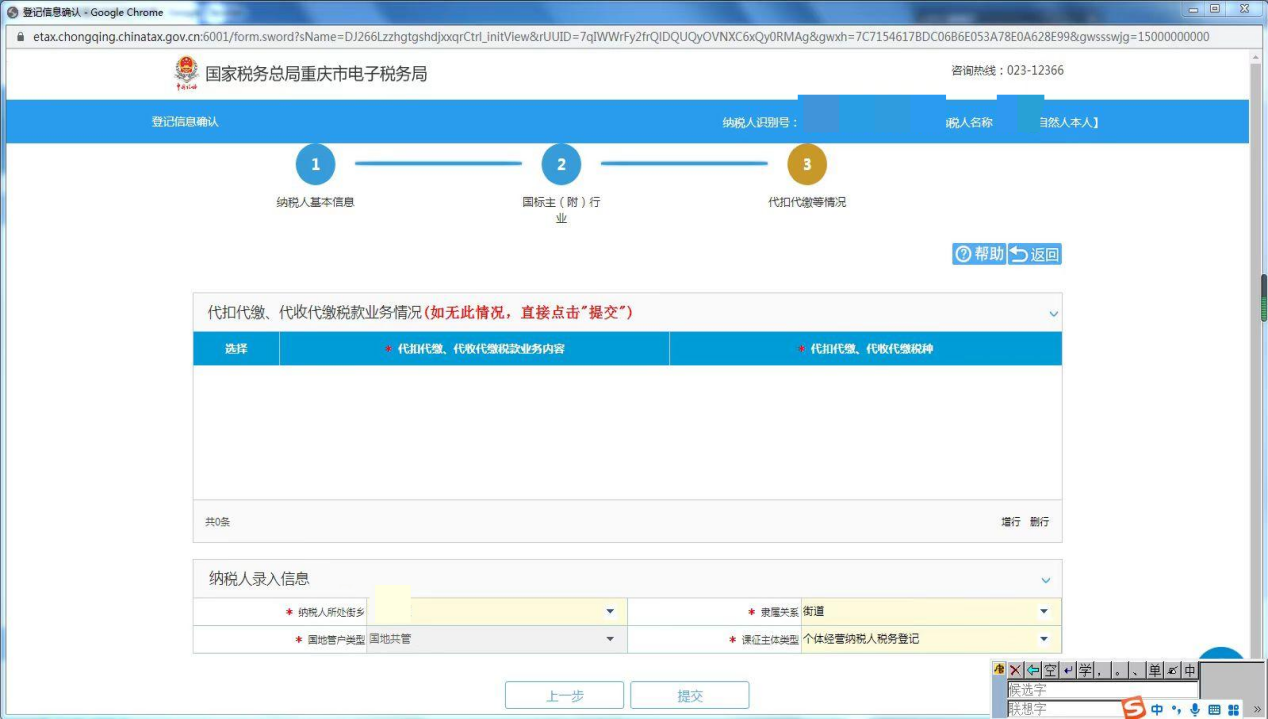
Task: Click the 上一步 previous step button
Action: point(564,696)
